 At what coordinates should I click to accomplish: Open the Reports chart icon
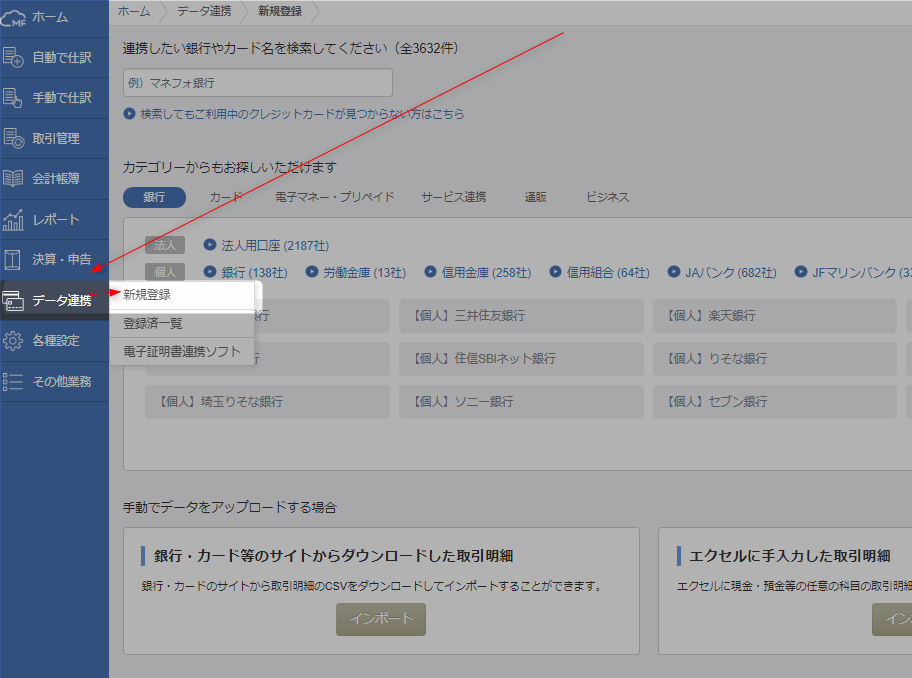click(x=14, y=220)
